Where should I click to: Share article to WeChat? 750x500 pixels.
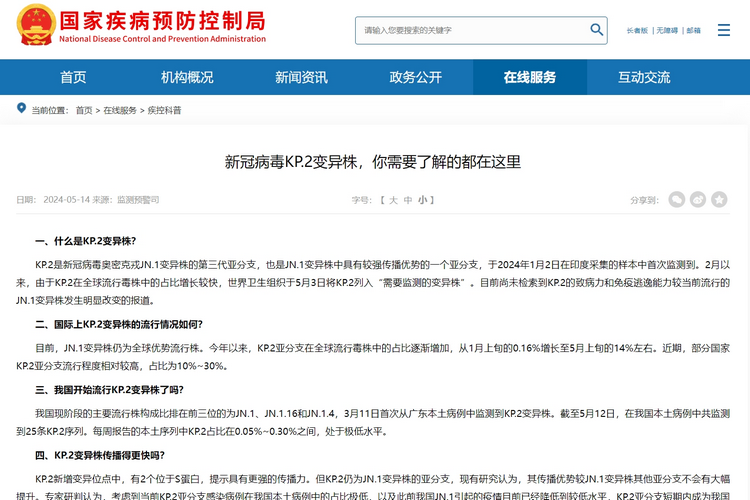(x=677, y=199)
